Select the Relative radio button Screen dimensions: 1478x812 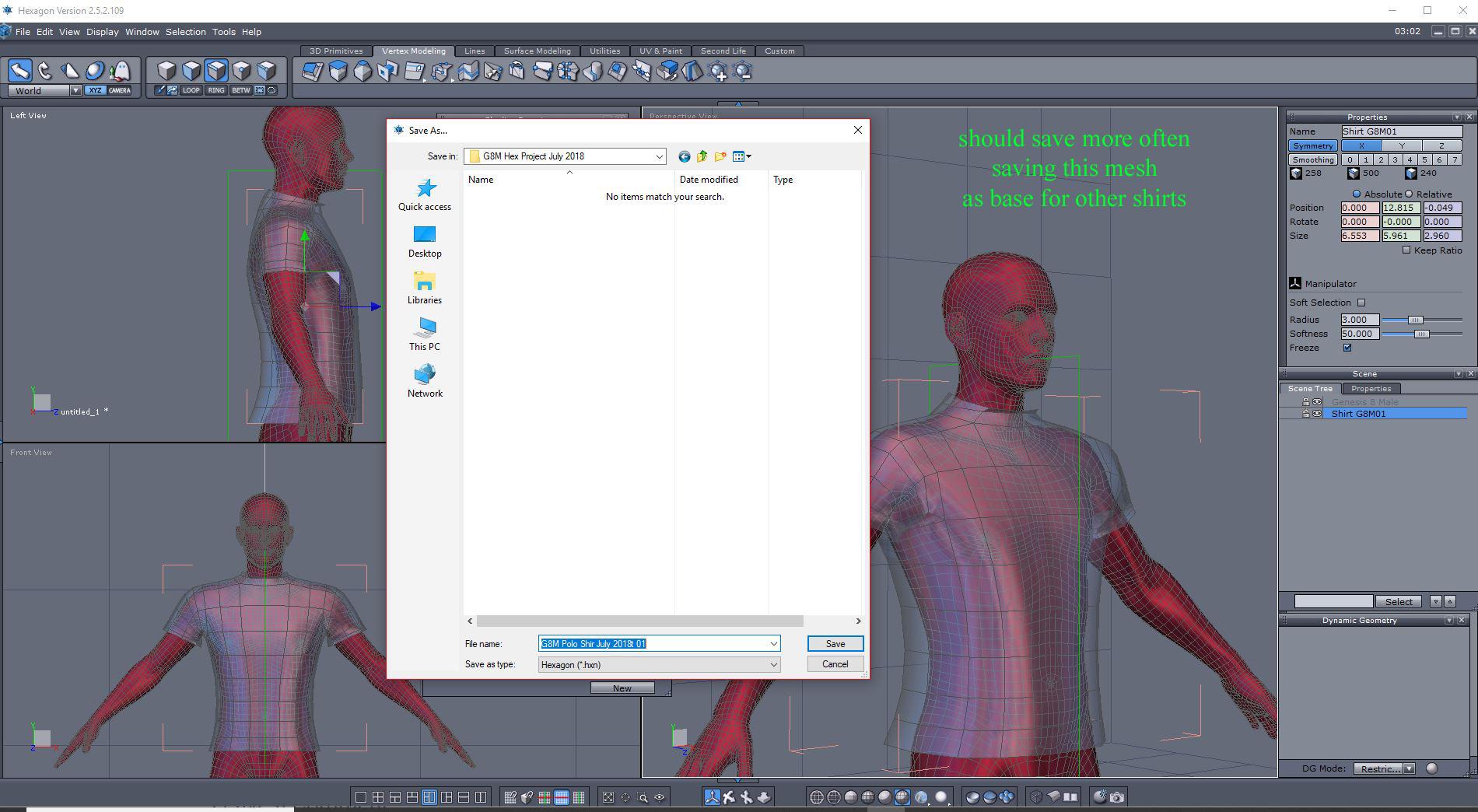[1409, 194]
